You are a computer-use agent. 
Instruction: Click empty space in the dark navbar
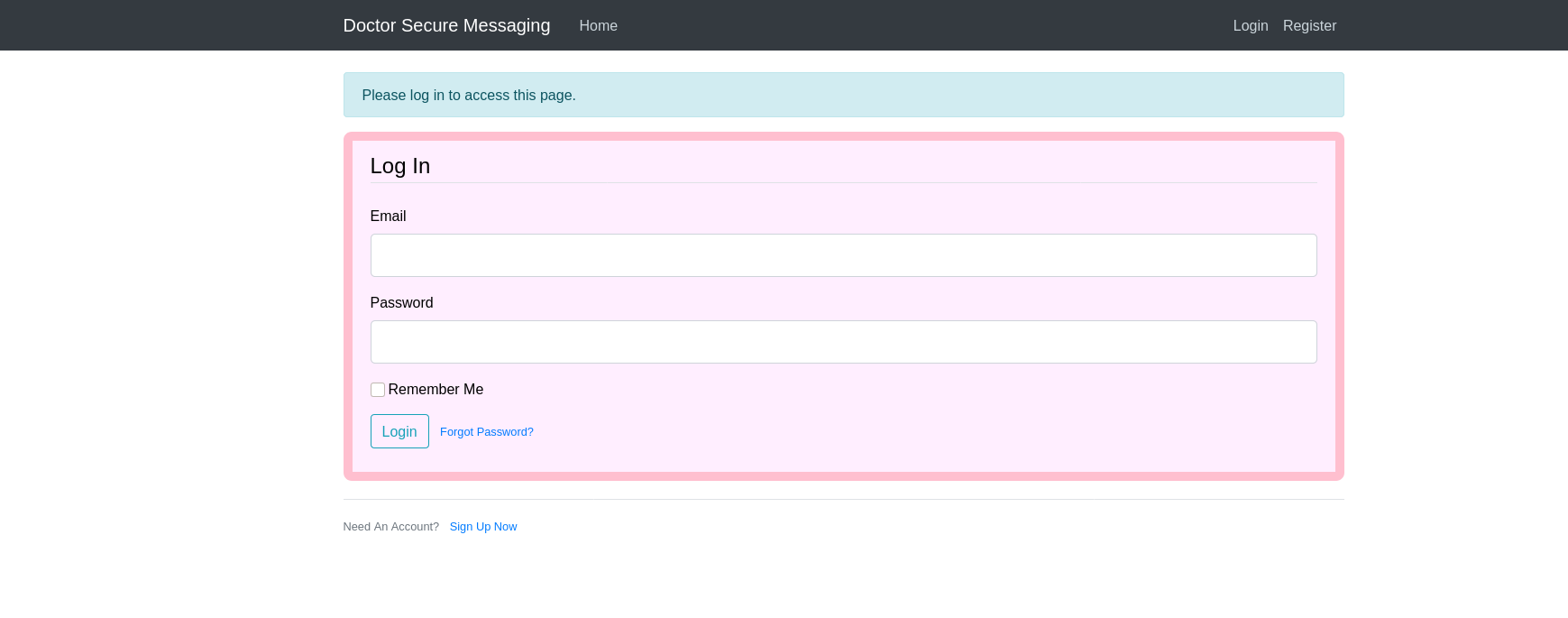[x=902, y=25]
